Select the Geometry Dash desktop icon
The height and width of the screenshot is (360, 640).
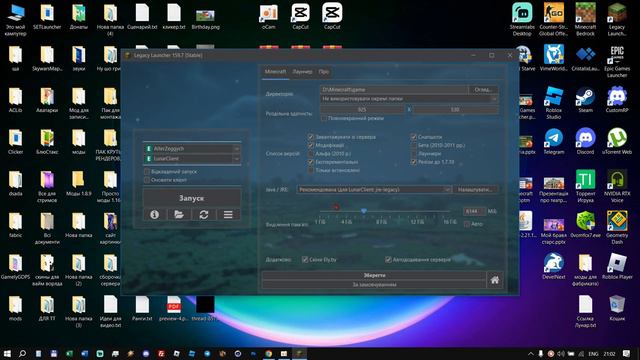[x=617, y=228]
